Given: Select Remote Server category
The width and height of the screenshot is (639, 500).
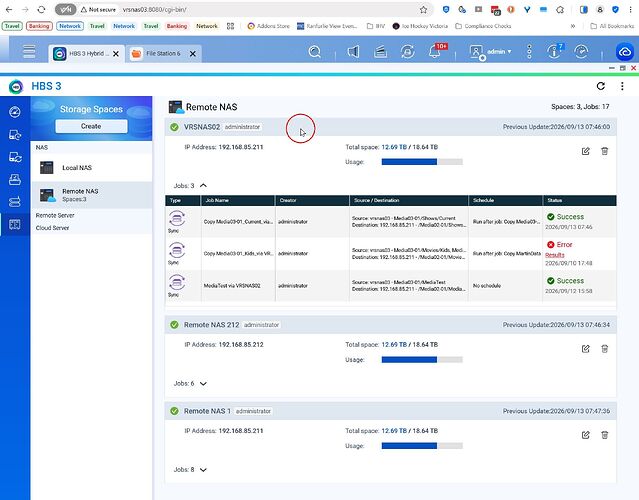Looking at the screenshot, I should (55, 215).
